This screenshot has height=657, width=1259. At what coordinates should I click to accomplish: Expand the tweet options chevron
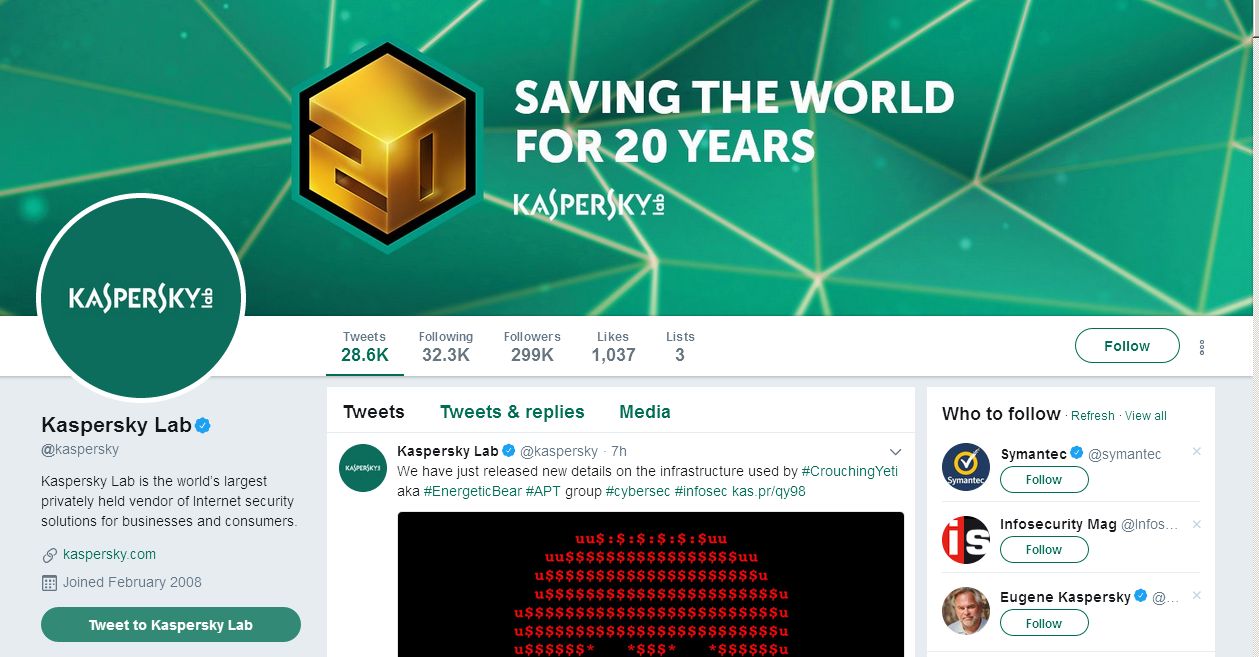click(895, 452)
